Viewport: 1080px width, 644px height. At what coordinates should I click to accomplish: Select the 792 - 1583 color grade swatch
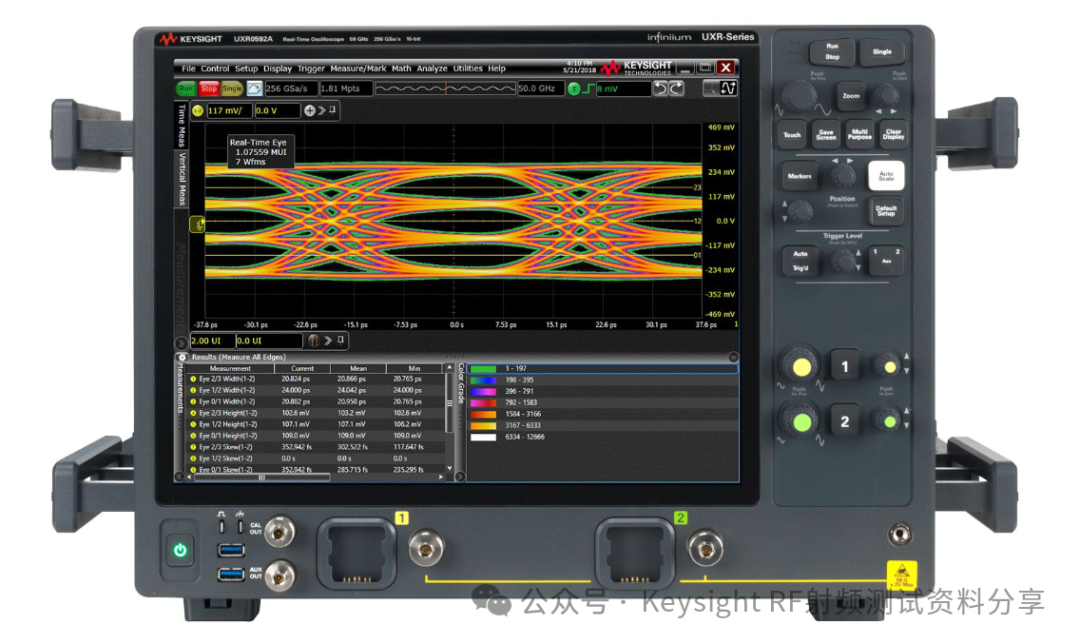(483, 403)
